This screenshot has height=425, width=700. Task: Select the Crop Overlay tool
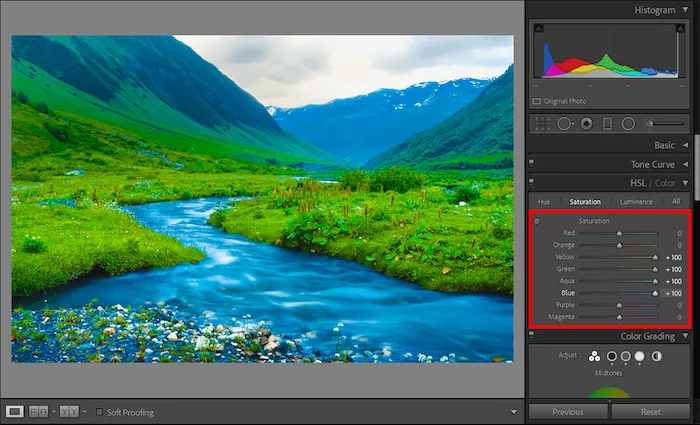542,124
